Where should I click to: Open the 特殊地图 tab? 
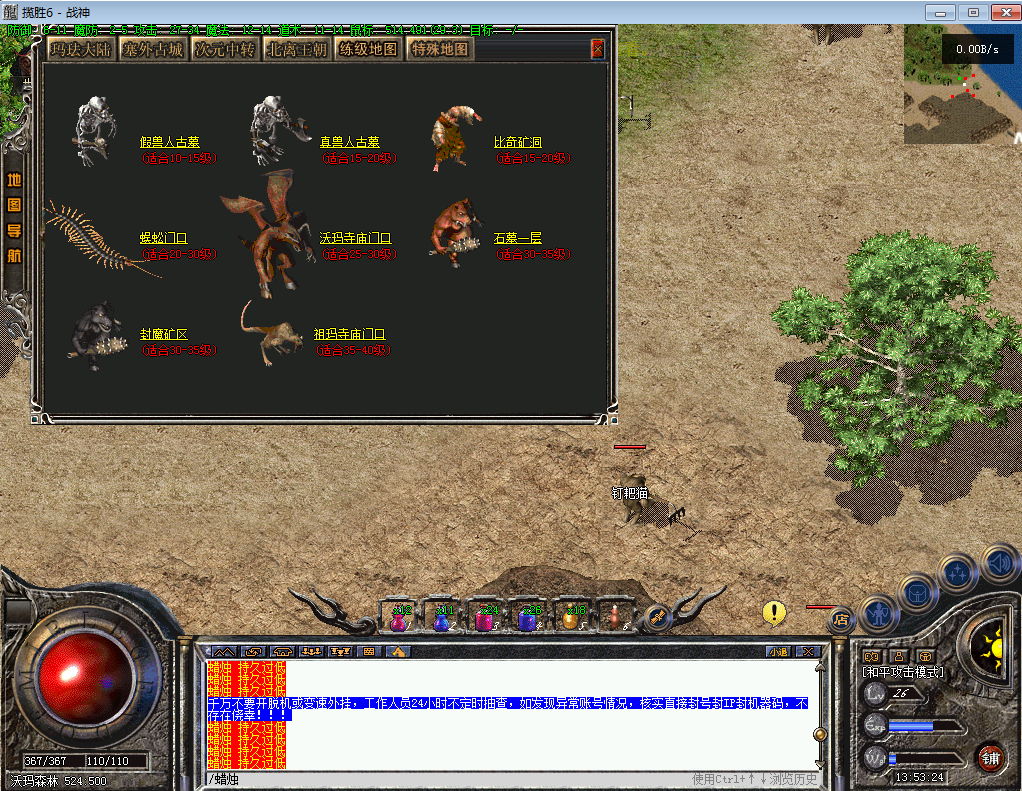click(x=439, y=49)
